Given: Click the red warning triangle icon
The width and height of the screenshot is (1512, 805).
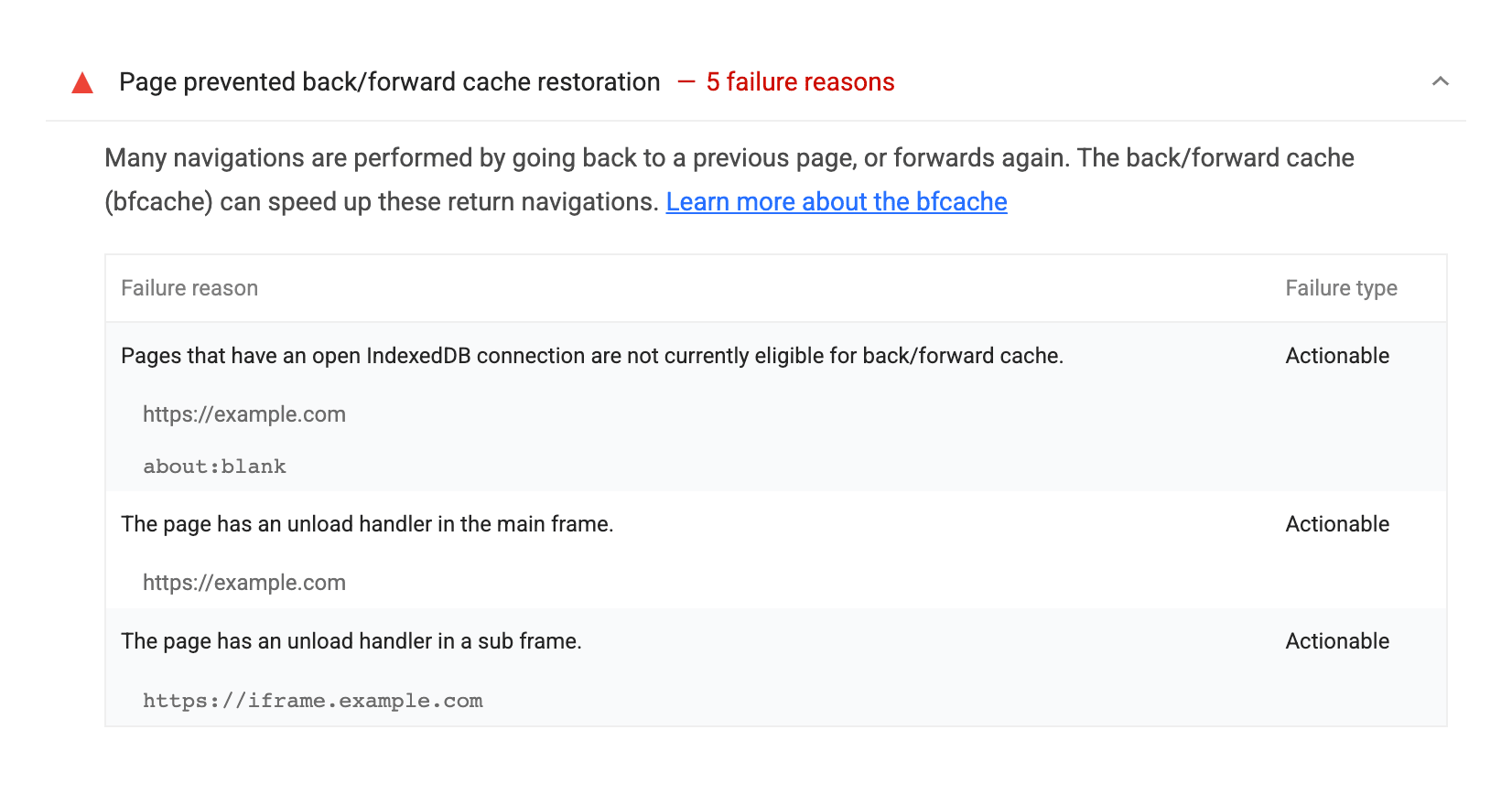Looking at the screenshot, I should point(82,83).
